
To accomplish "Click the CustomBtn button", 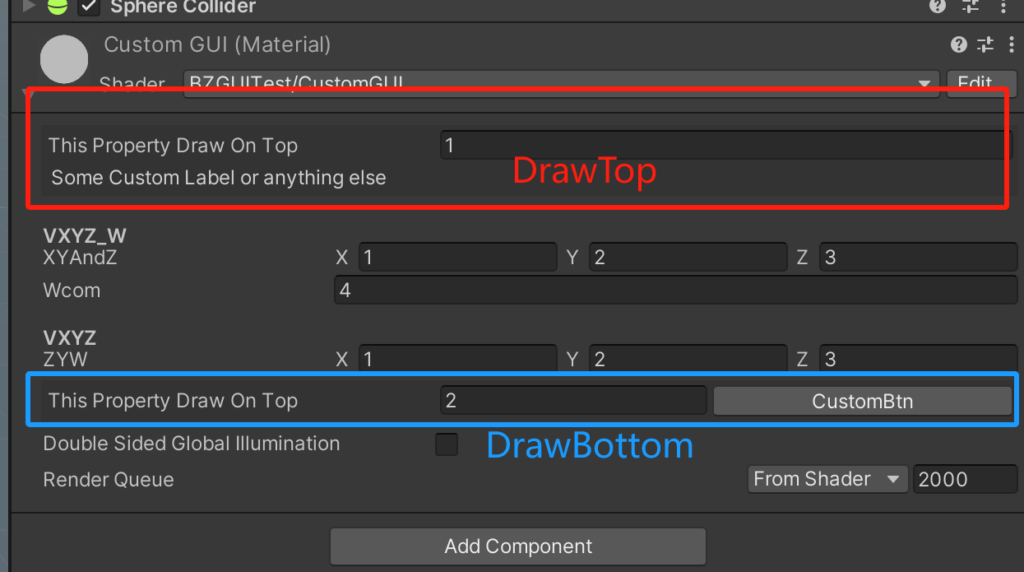I will coord(862,401).
